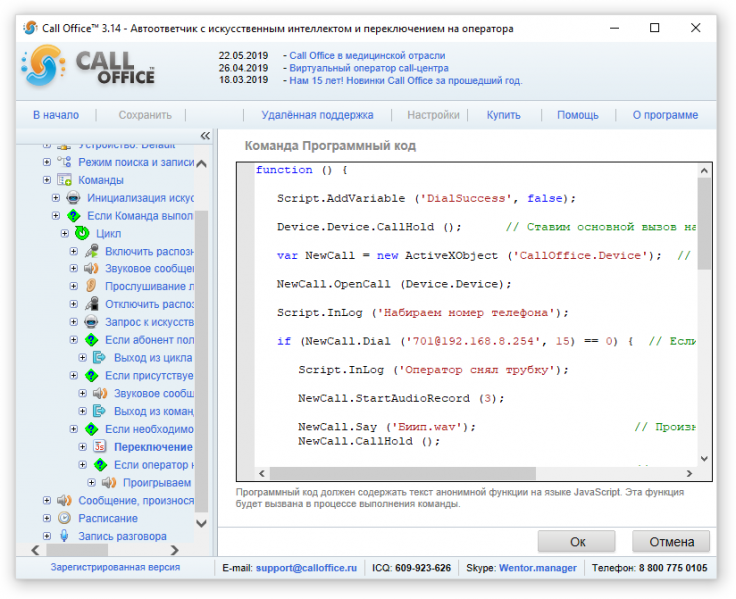Image resolution: width=736 pixels, height=599 pixels.
Task: Expand the Режим поиска и записи node
Action: [46, 162]
